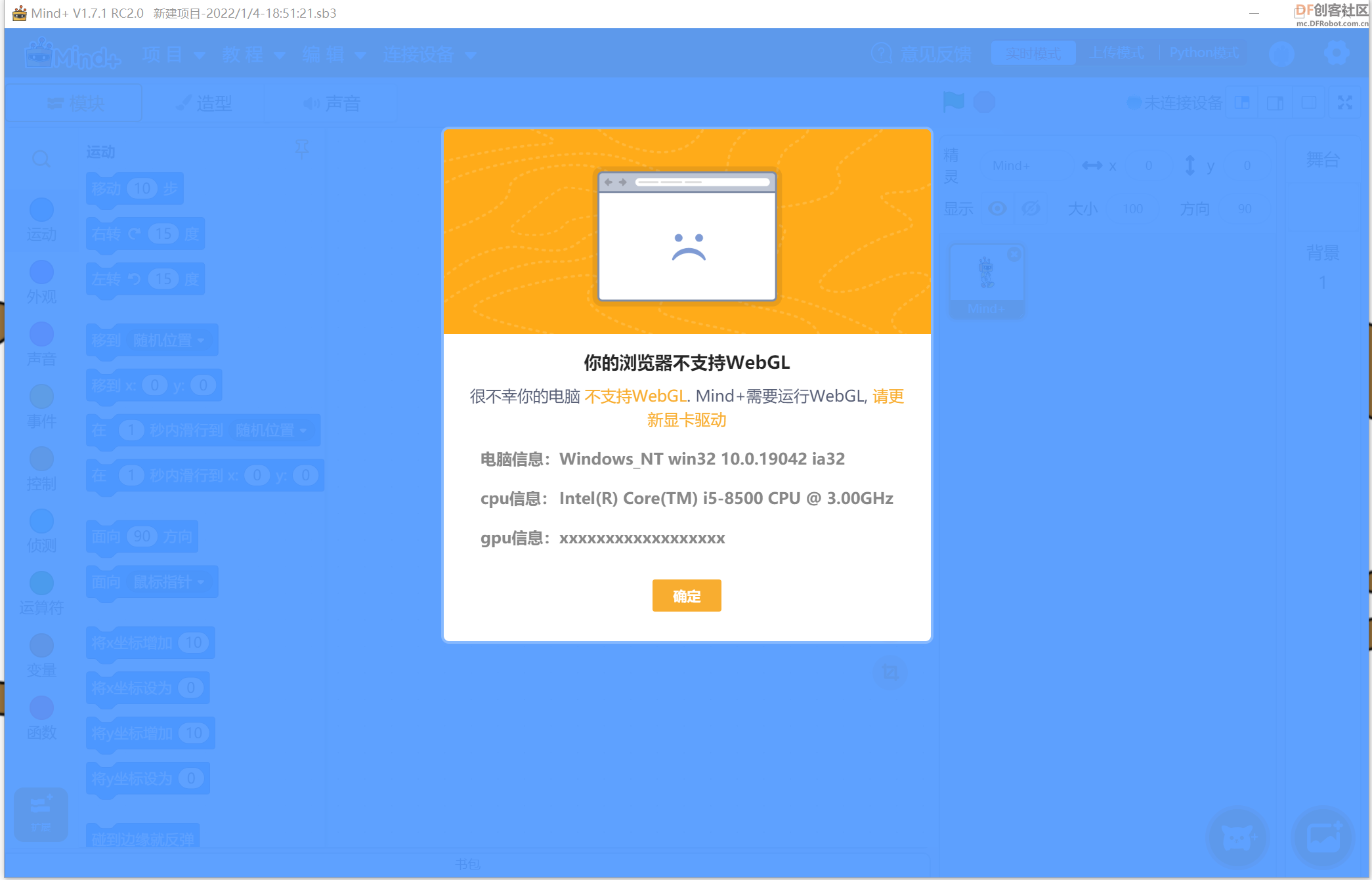Select the 外观 block category
The height and width of the screenshot is (880, 1372).
point(41,283)
